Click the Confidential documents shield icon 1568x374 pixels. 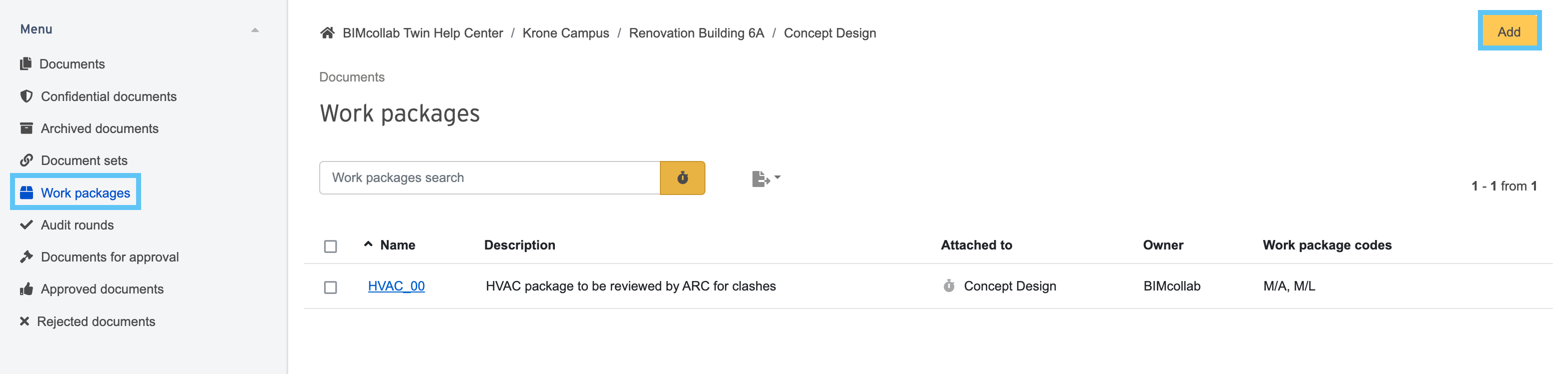[26, 96]
